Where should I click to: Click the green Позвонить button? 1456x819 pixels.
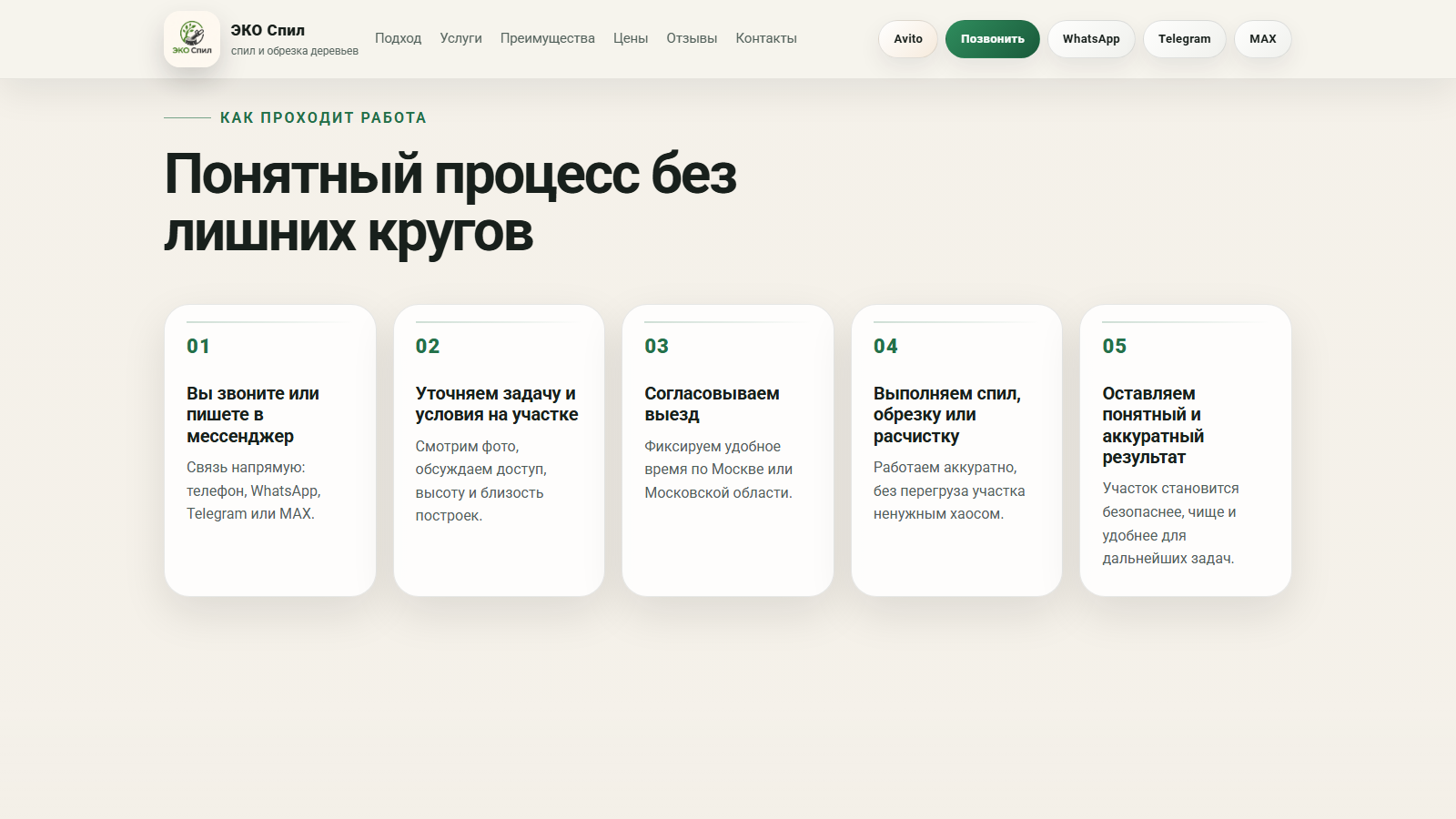[993, 39]
